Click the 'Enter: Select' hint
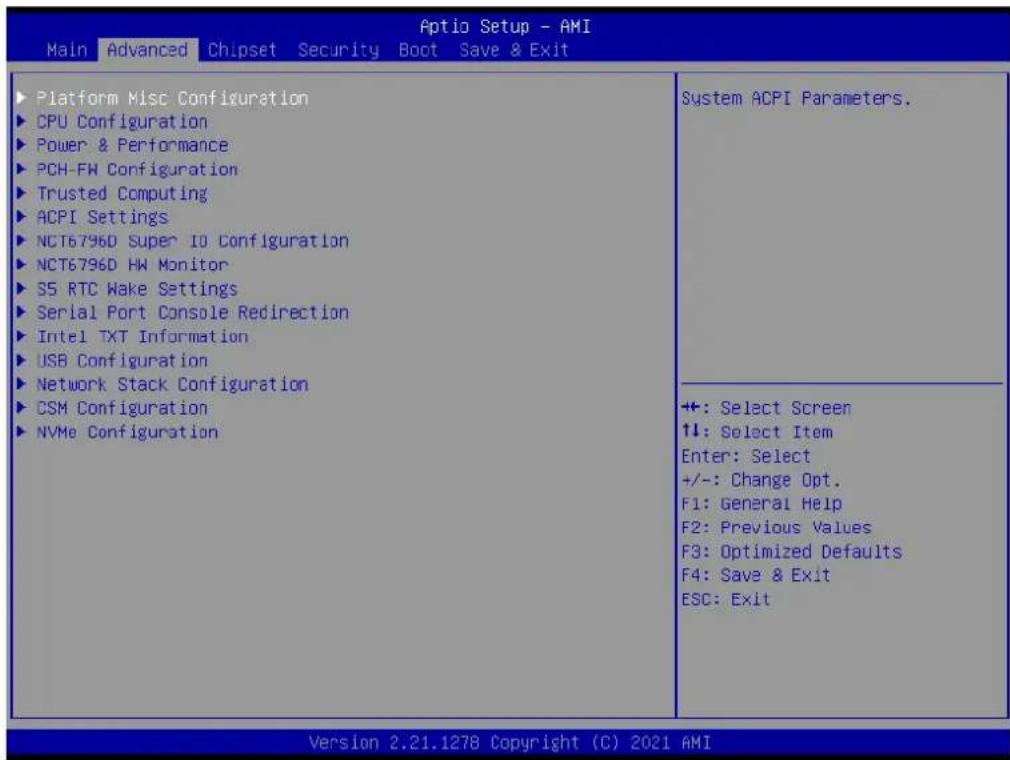1010x760 pixels. [746, 456]
